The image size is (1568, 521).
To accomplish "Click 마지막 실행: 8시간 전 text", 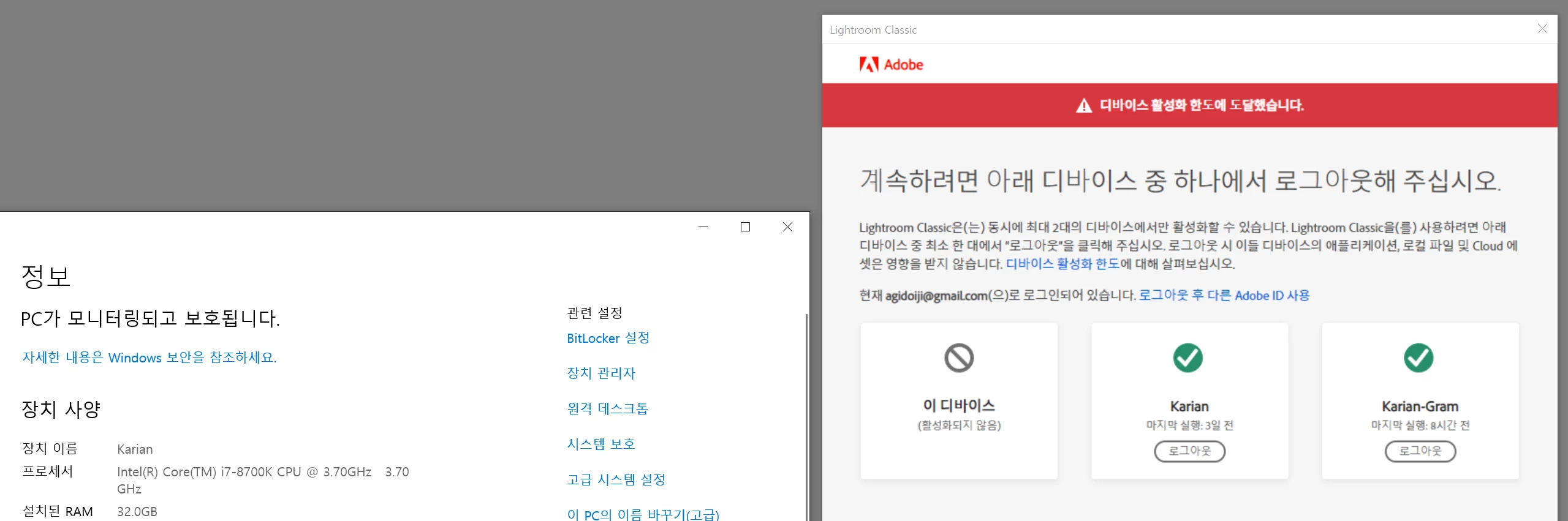I will coord(1420,425).
